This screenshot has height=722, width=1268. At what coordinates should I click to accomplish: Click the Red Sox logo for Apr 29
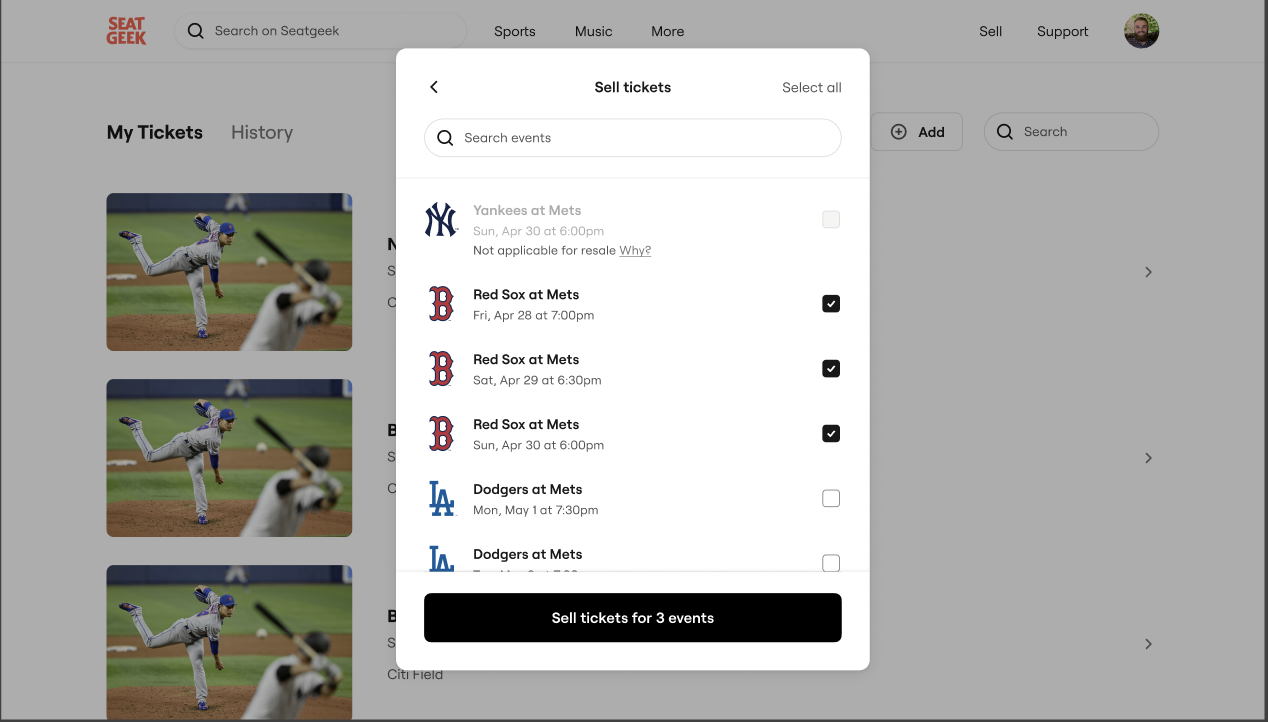(441, 369)
